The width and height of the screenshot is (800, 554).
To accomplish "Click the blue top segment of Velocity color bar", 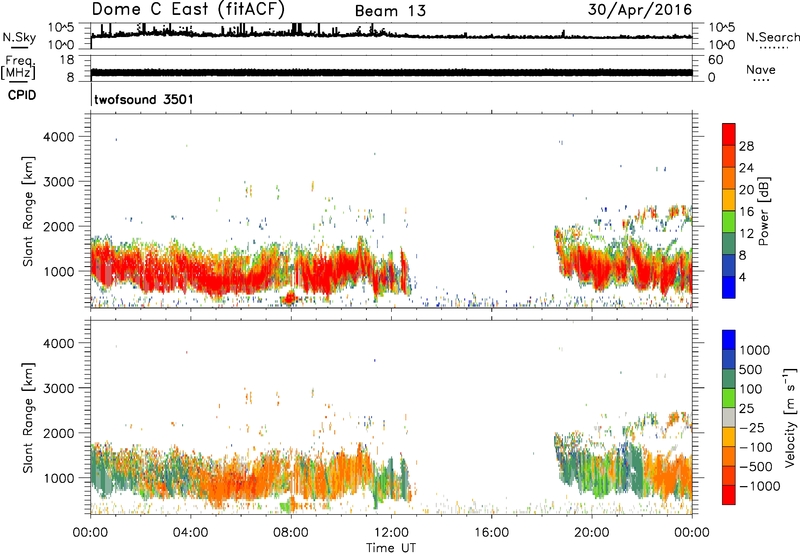I will pyautogui.click(x=729, y=340).
